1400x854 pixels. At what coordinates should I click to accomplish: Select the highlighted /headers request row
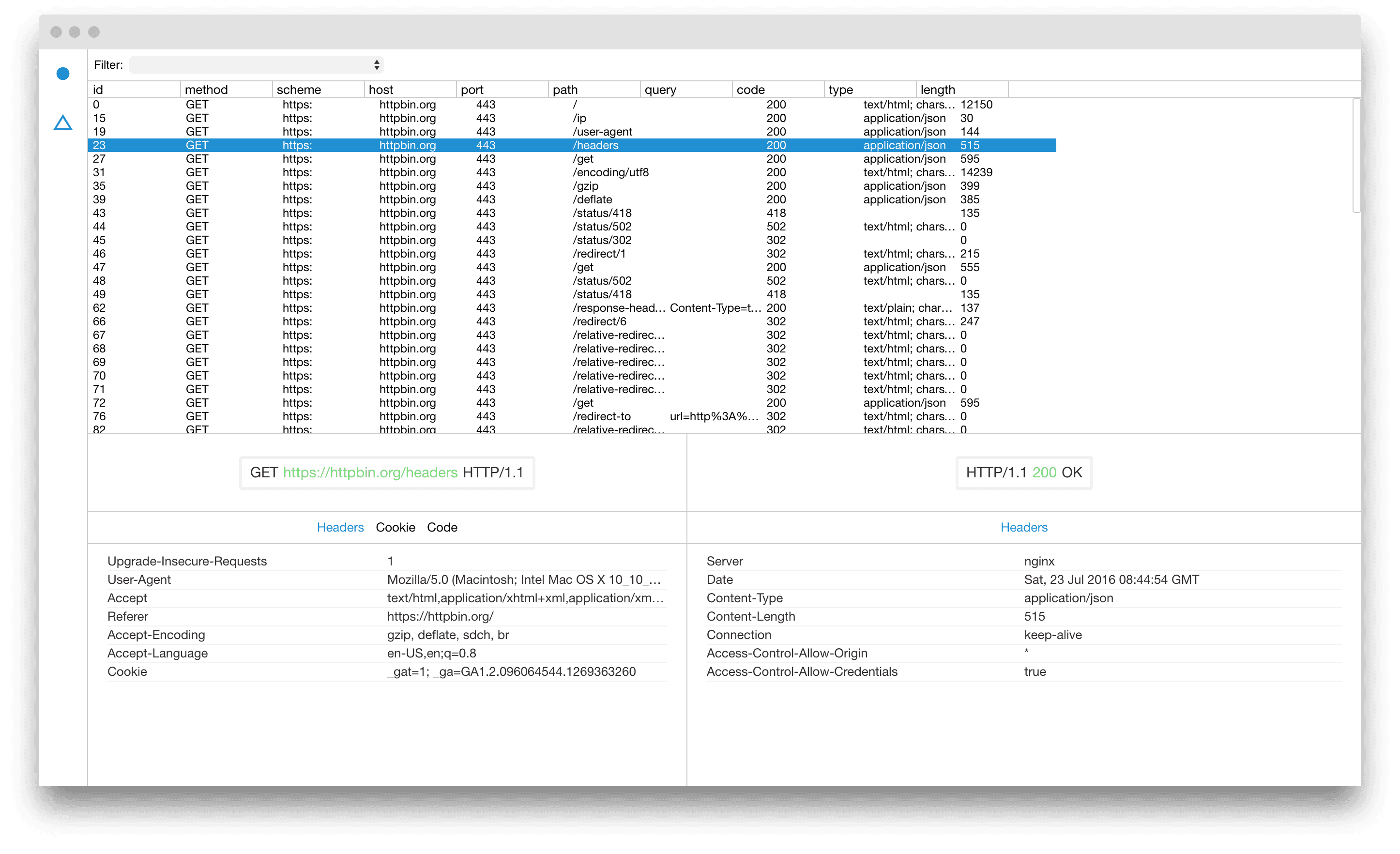tap(572, 145)
